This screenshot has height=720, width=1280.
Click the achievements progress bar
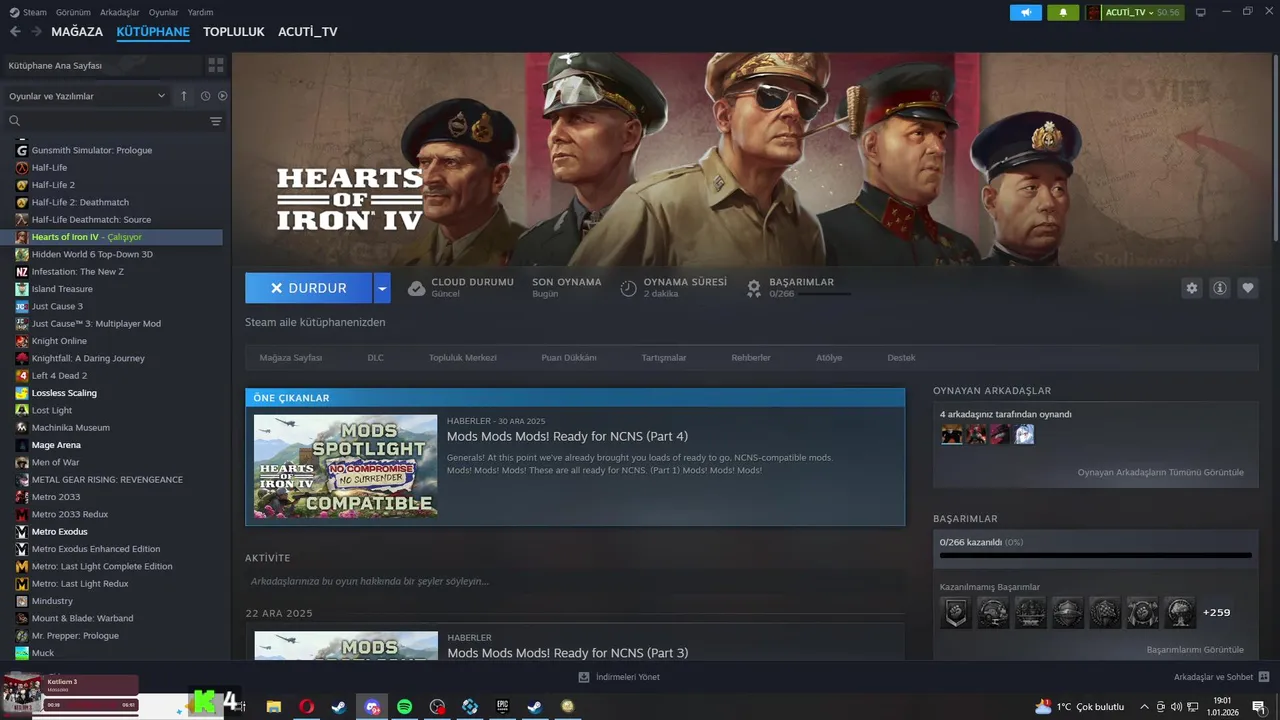(x=1095, y=555)
